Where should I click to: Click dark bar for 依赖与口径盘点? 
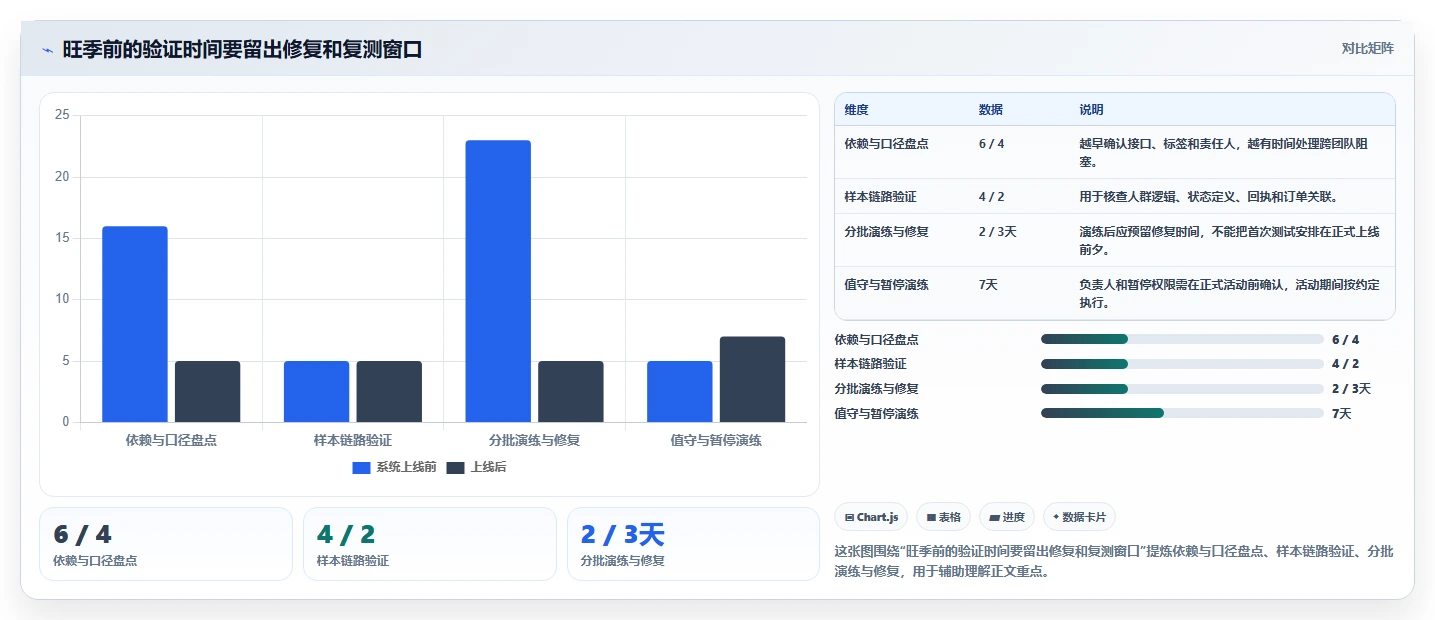coord(207,391)
